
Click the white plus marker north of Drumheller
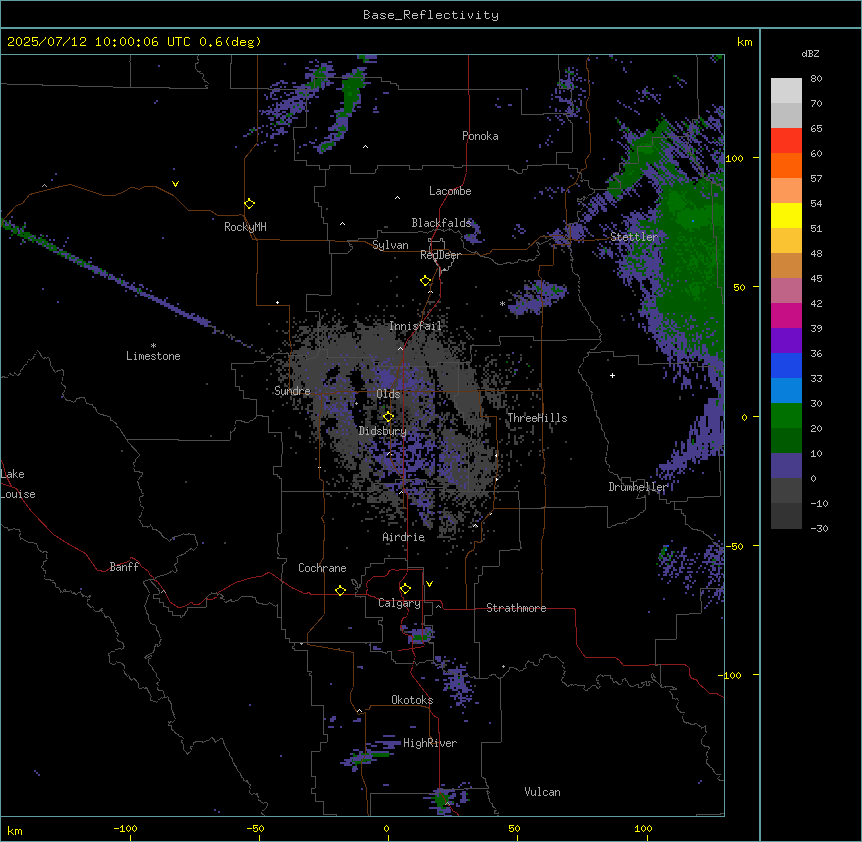coord(612,375)
